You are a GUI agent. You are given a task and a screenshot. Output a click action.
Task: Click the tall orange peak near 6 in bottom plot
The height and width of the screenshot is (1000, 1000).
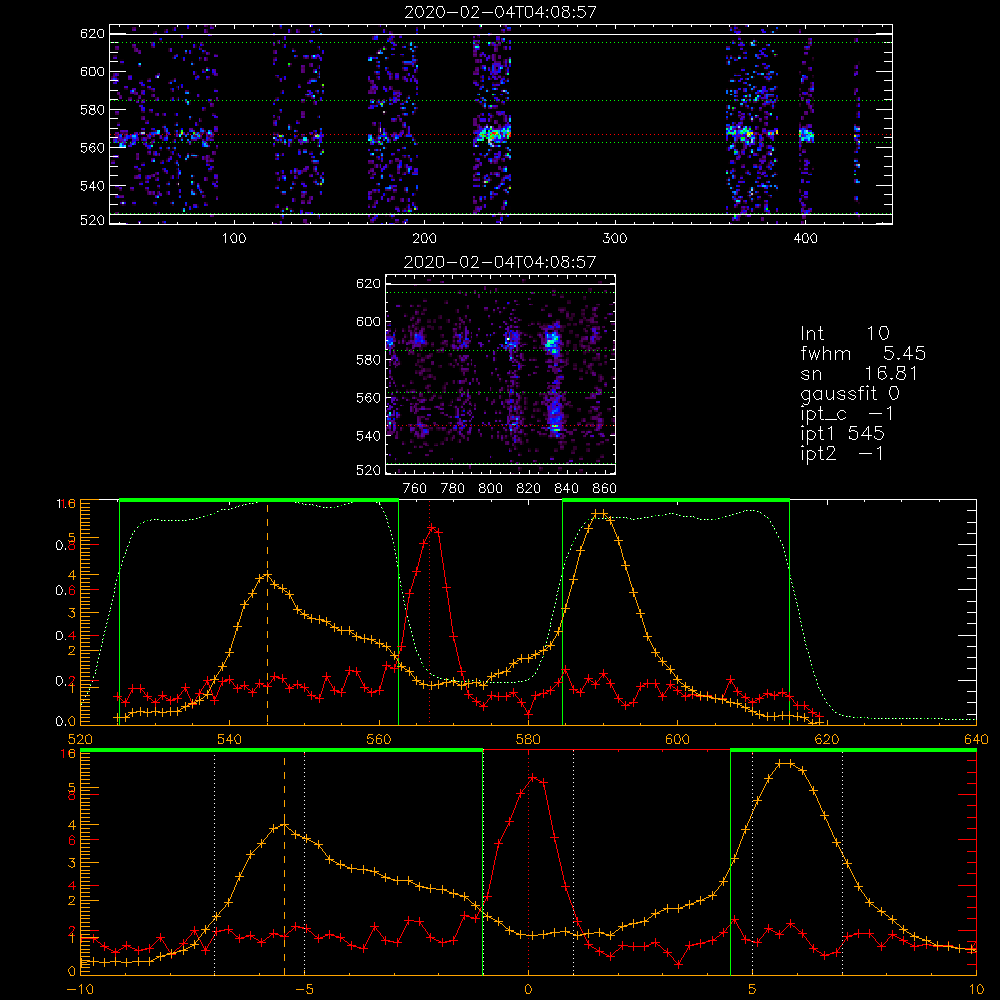[786, 763]
